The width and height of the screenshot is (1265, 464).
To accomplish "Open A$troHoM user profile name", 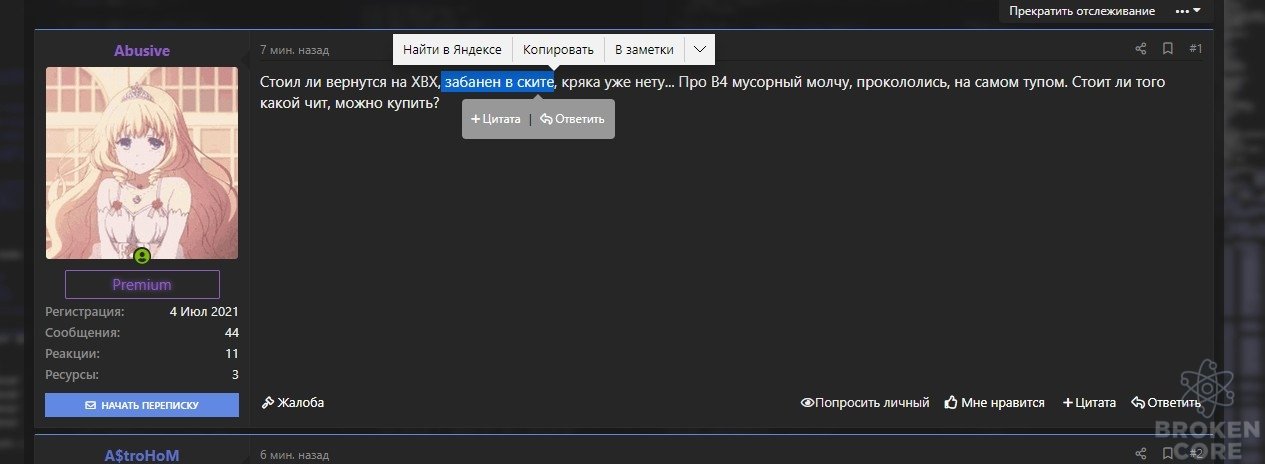I will [x=142, y=455].
